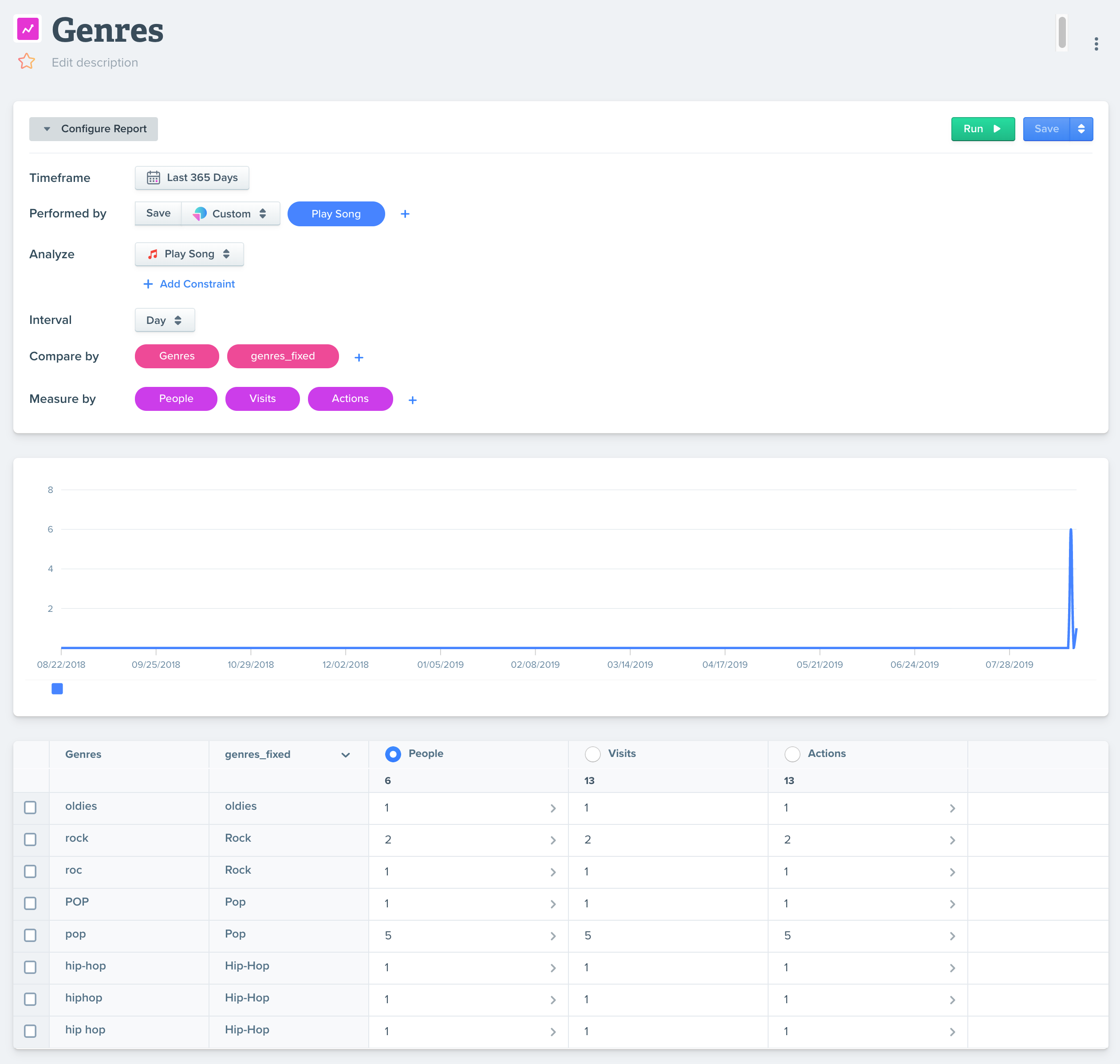
Task: Open People detail arrow for oldies row
Action: coord(552,808)
